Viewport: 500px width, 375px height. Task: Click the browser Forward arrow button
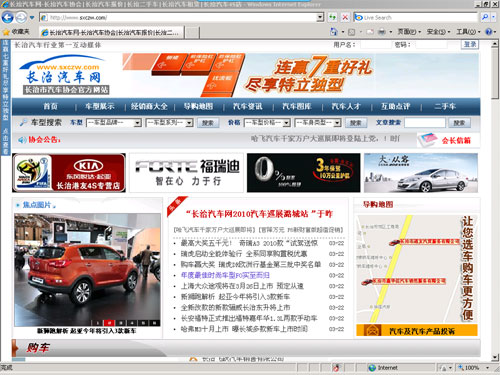point(21,17)
